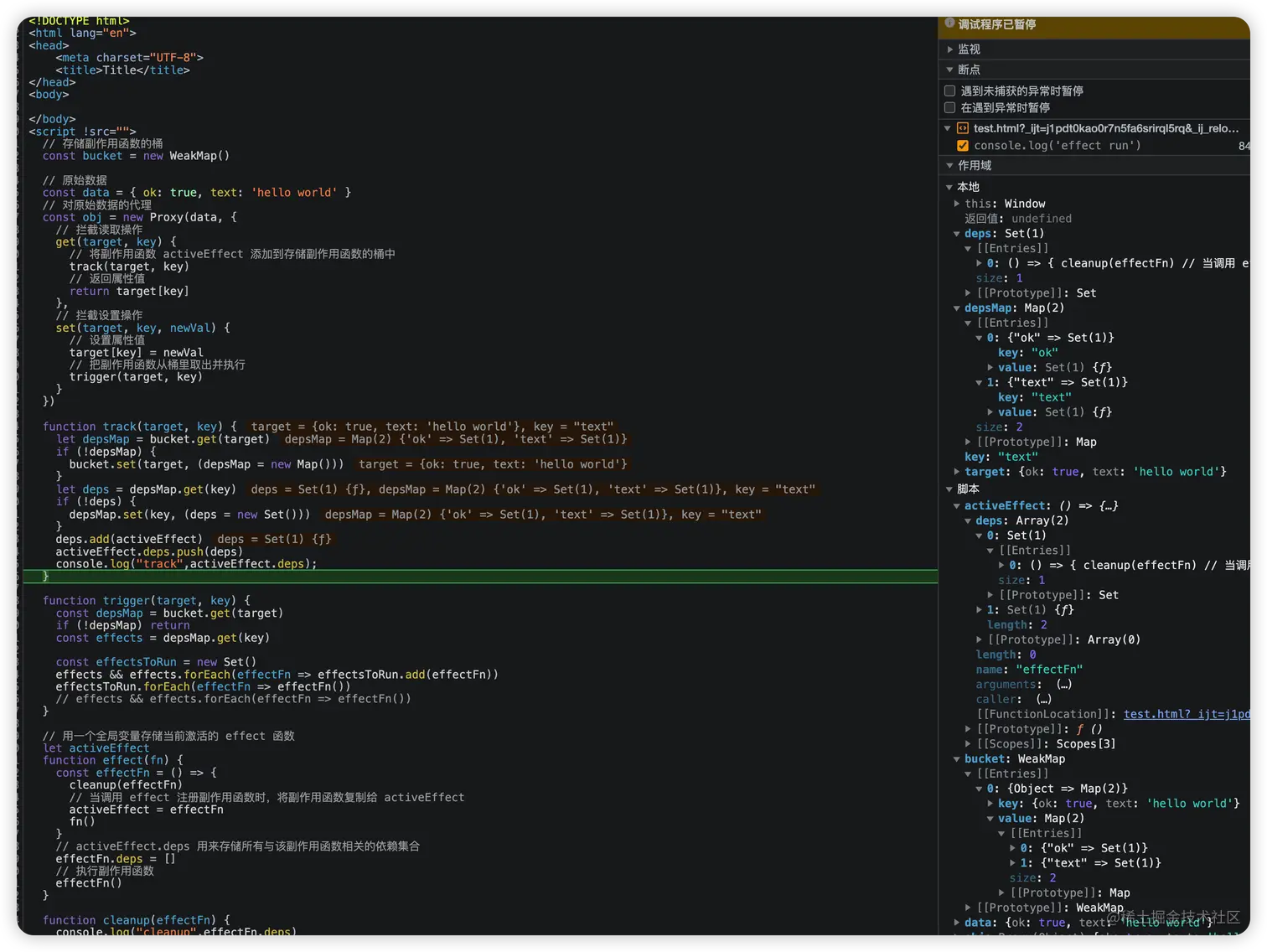The width and height of the screenshot is (1267, 952).
Task: Click the 'function cleanup(effectFn)' code line
Action: (137, 920)
